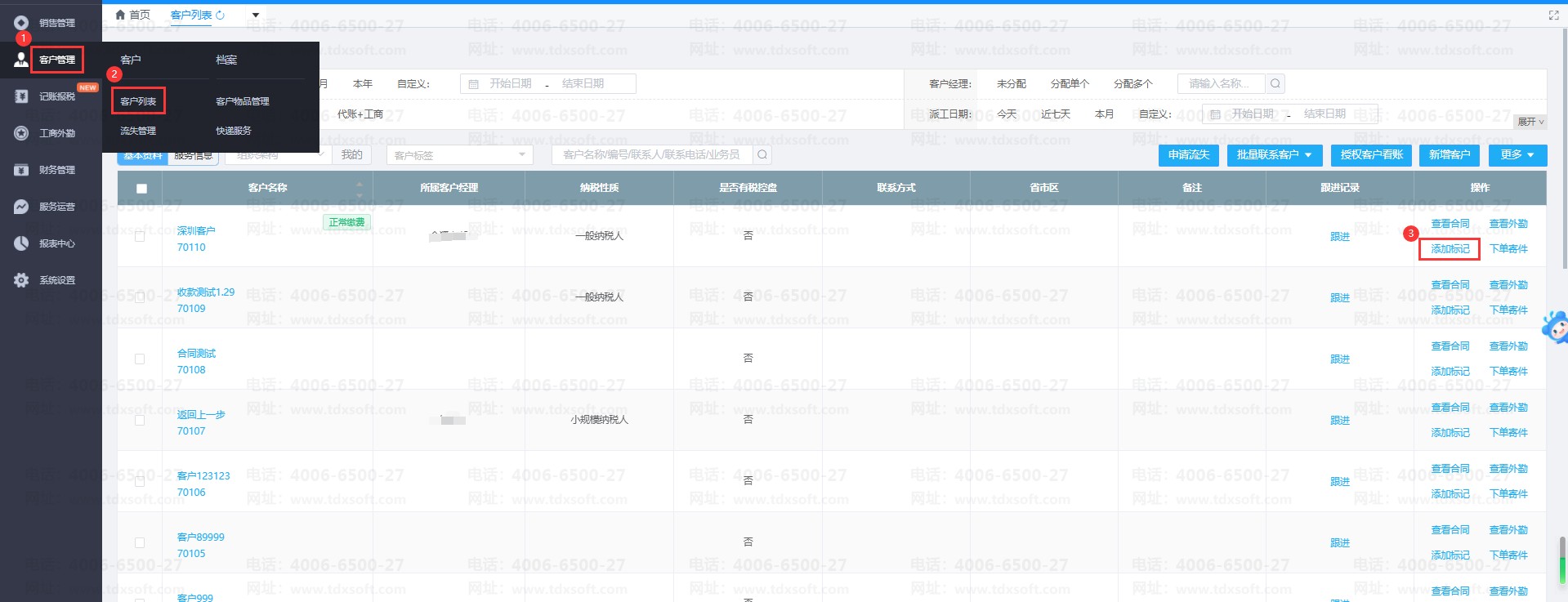
Task: Switch to the 首页 tab
Action: [x=133, y=15]
